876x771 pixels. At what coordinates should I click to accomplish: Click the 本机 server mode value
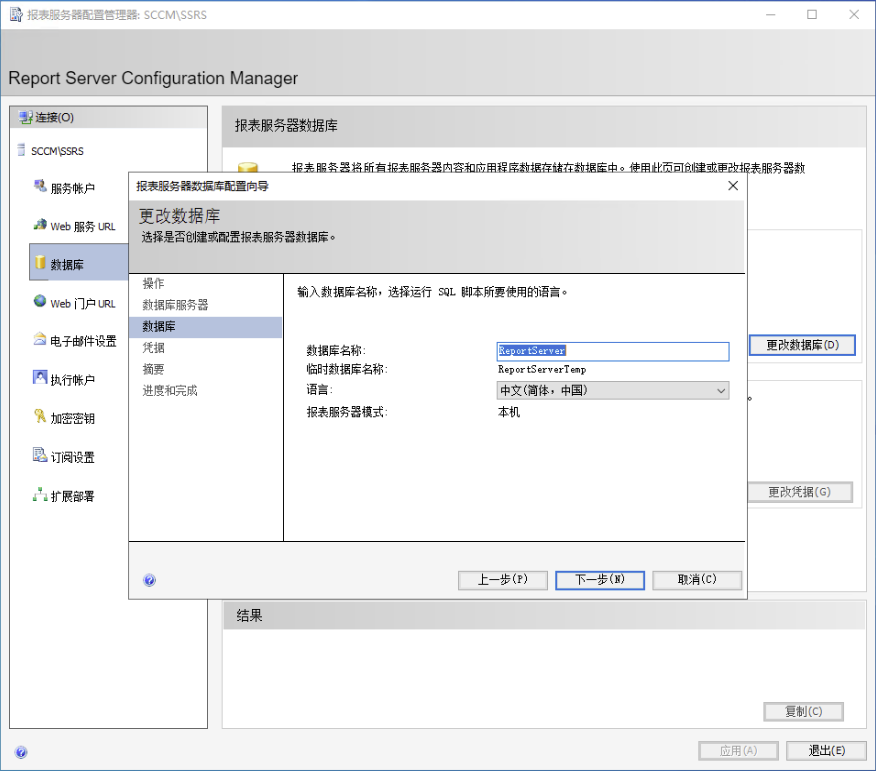(509, 412)
